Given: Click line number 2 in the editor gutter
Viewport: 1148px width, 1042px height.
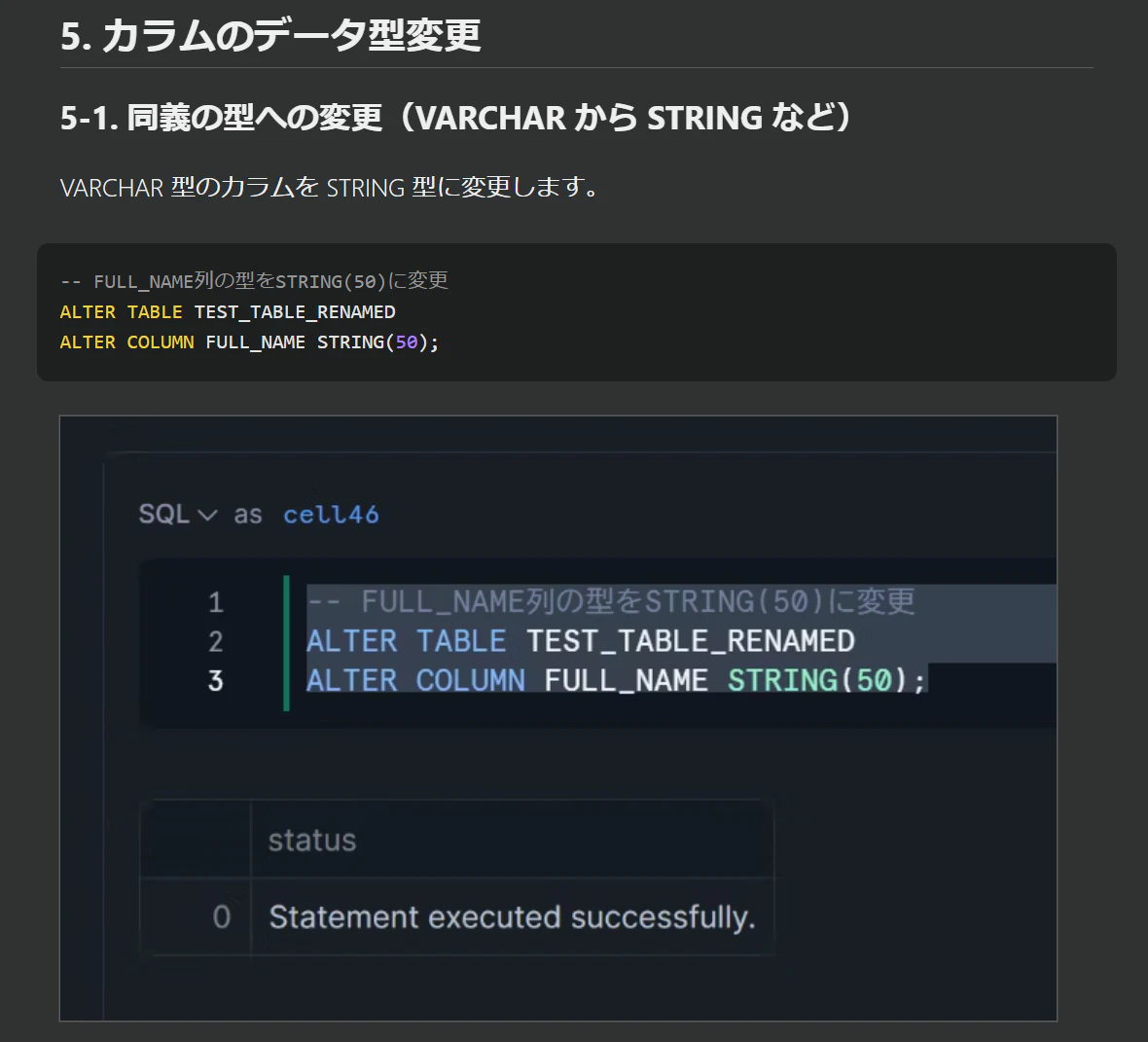Looking at the screenshot, I should click(215, 641).
